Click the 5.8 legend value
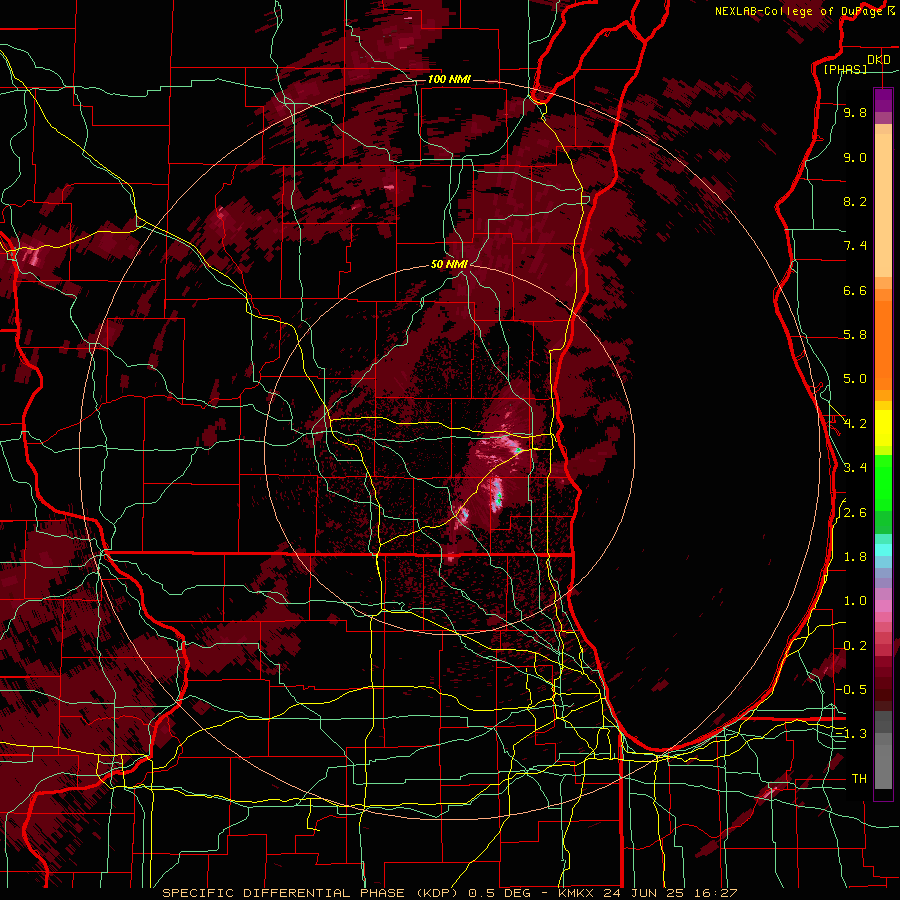Viewport: 900px width, 900px height. (x=855, y=335)
